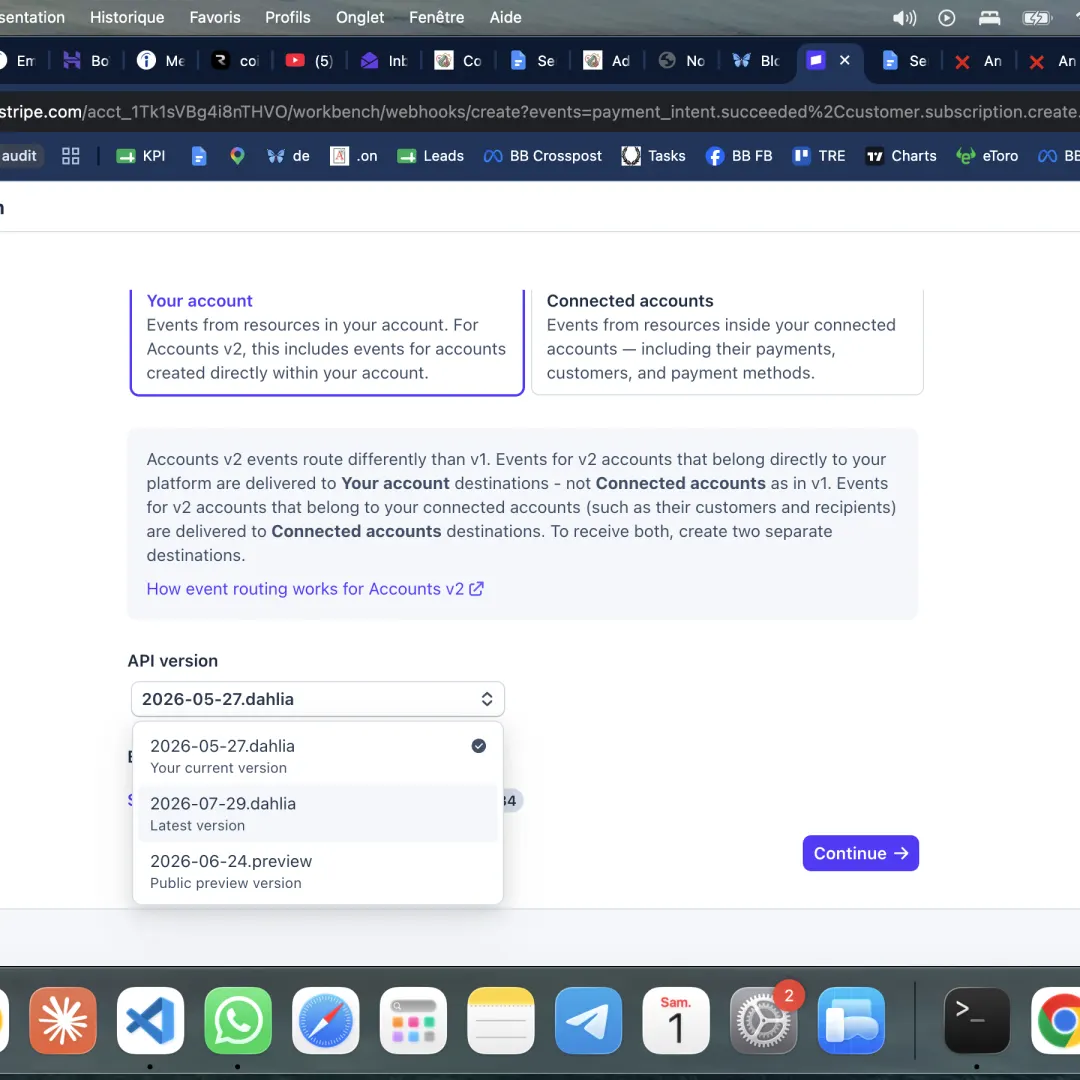This screenshot has height=1080, width=1080.
Task: Click the Stripe URL address bar
Action: pyautogui.click(x=540, y=112)
